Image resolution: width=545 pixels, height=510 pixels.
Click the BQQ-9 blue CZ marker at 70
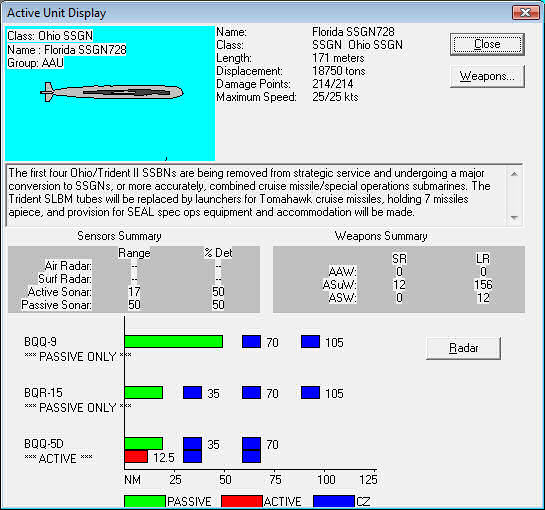click(x=251, y=341)
